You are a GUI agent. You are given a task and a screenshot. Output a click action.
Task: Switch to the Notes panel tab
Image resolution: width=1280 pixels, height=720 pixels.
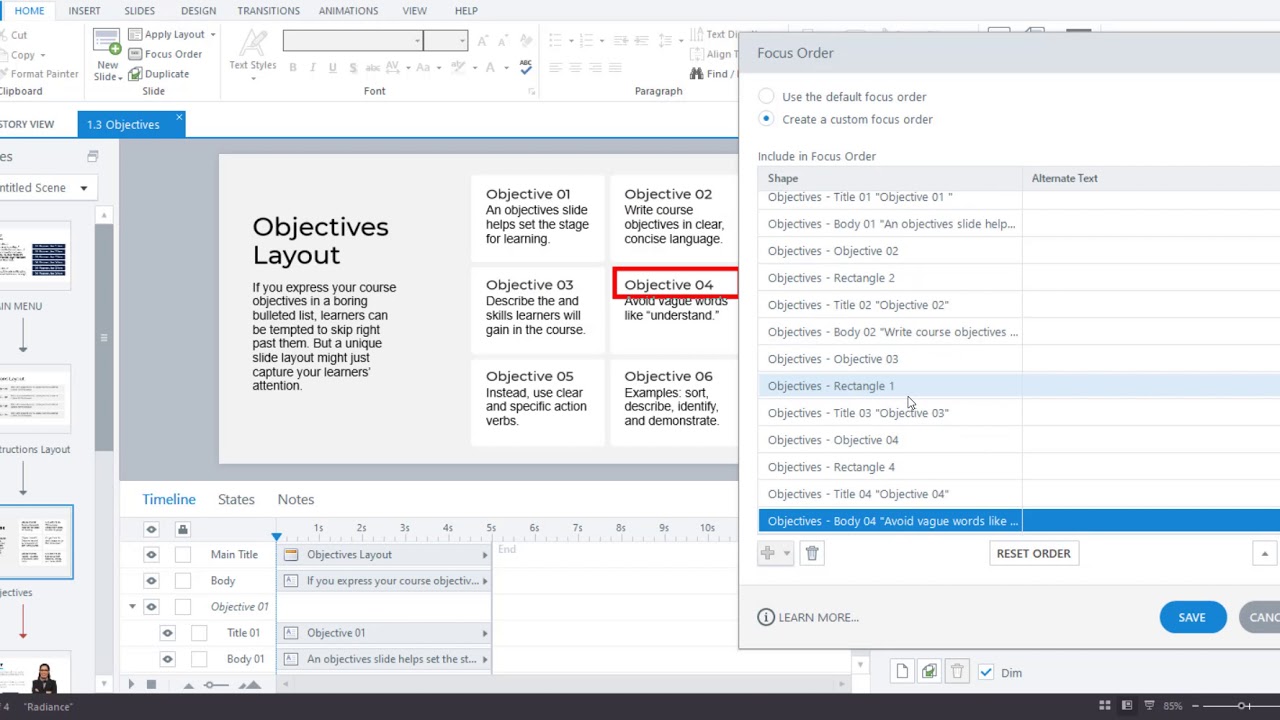[296, 499]
